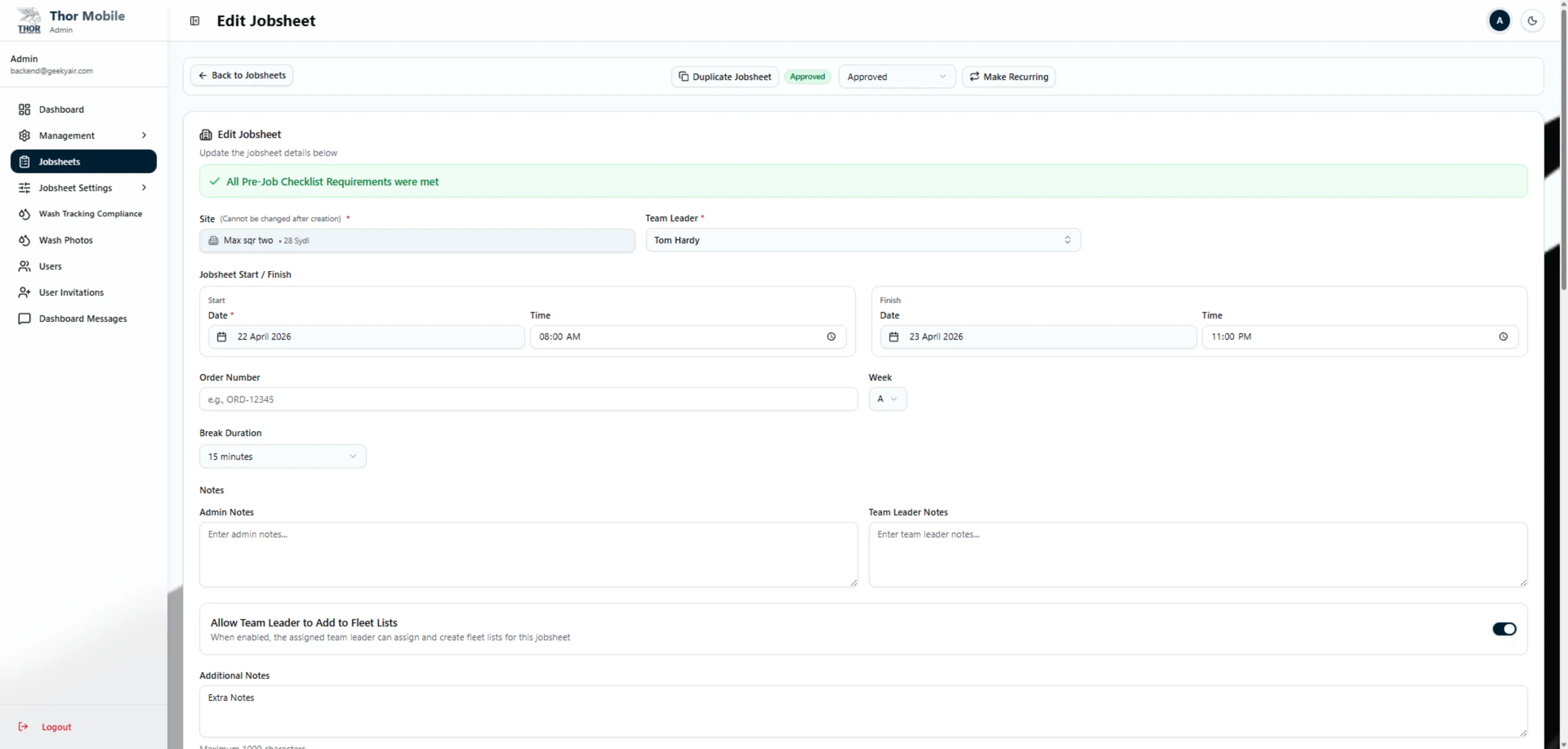Click the Edit Jobsheet building icon

click(x=206, y=135)
